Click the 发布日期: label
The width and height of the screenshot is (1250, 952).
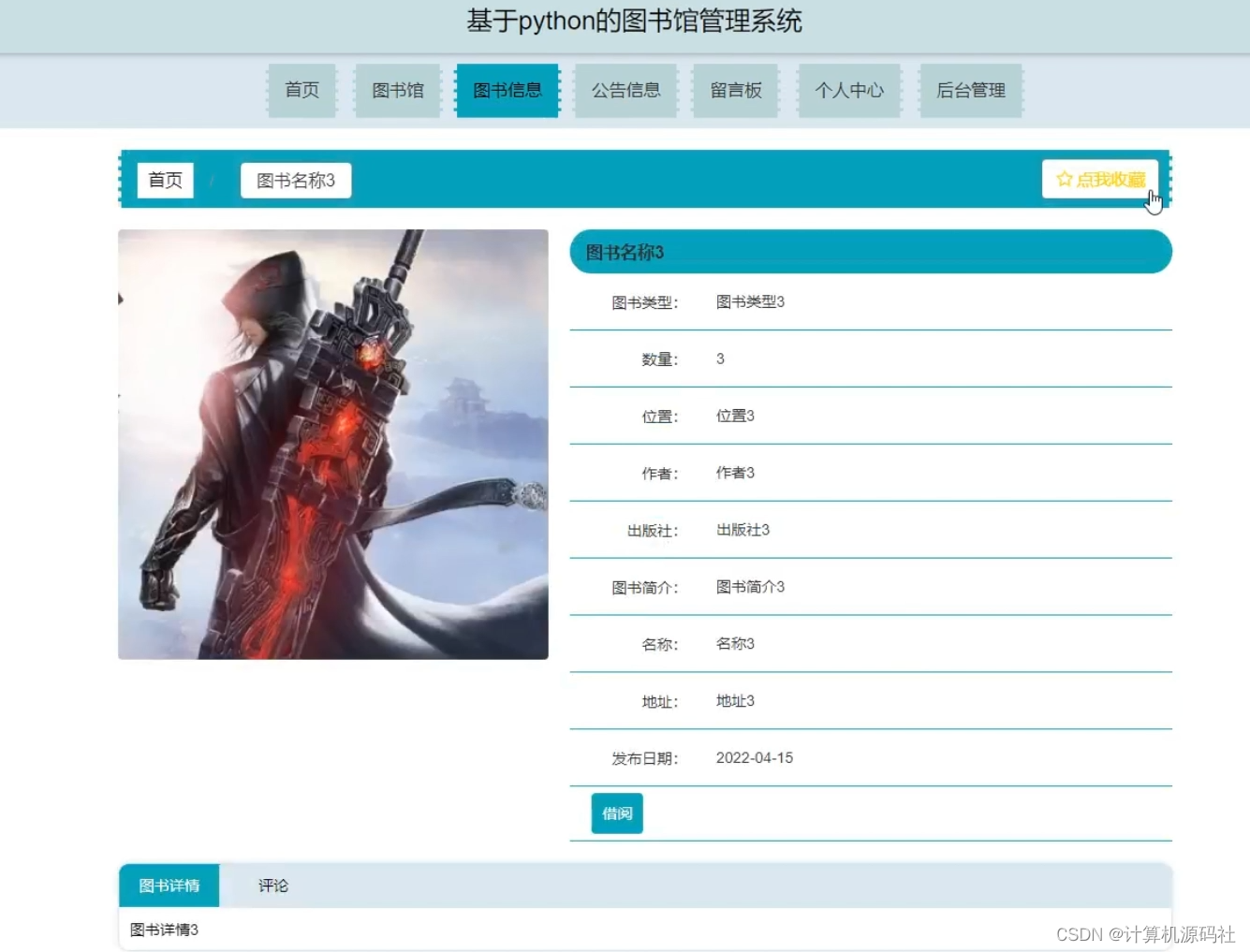[645, 759]
